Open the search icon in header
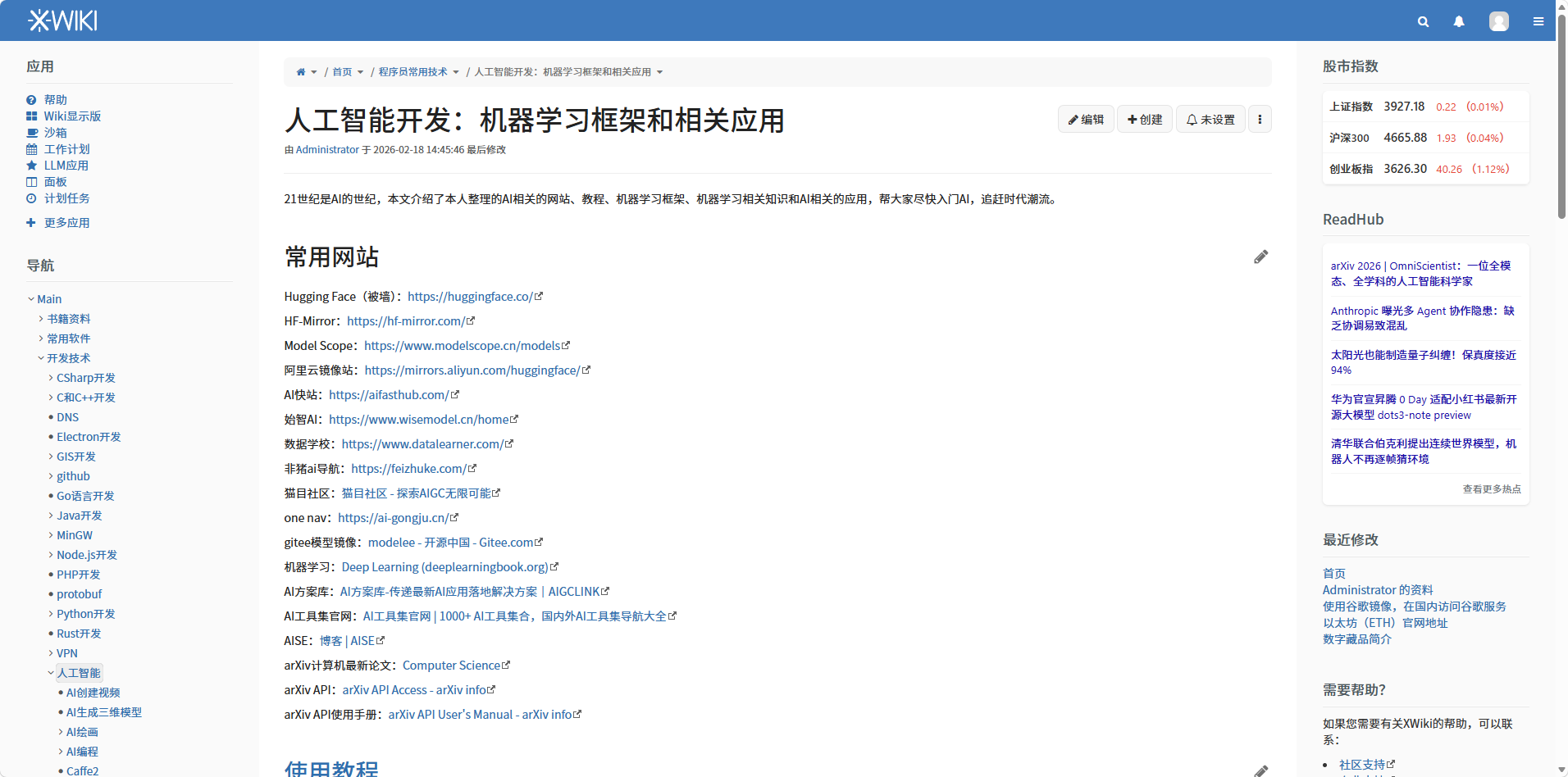The image size is (1568, 777). [x=1424, y=21]
